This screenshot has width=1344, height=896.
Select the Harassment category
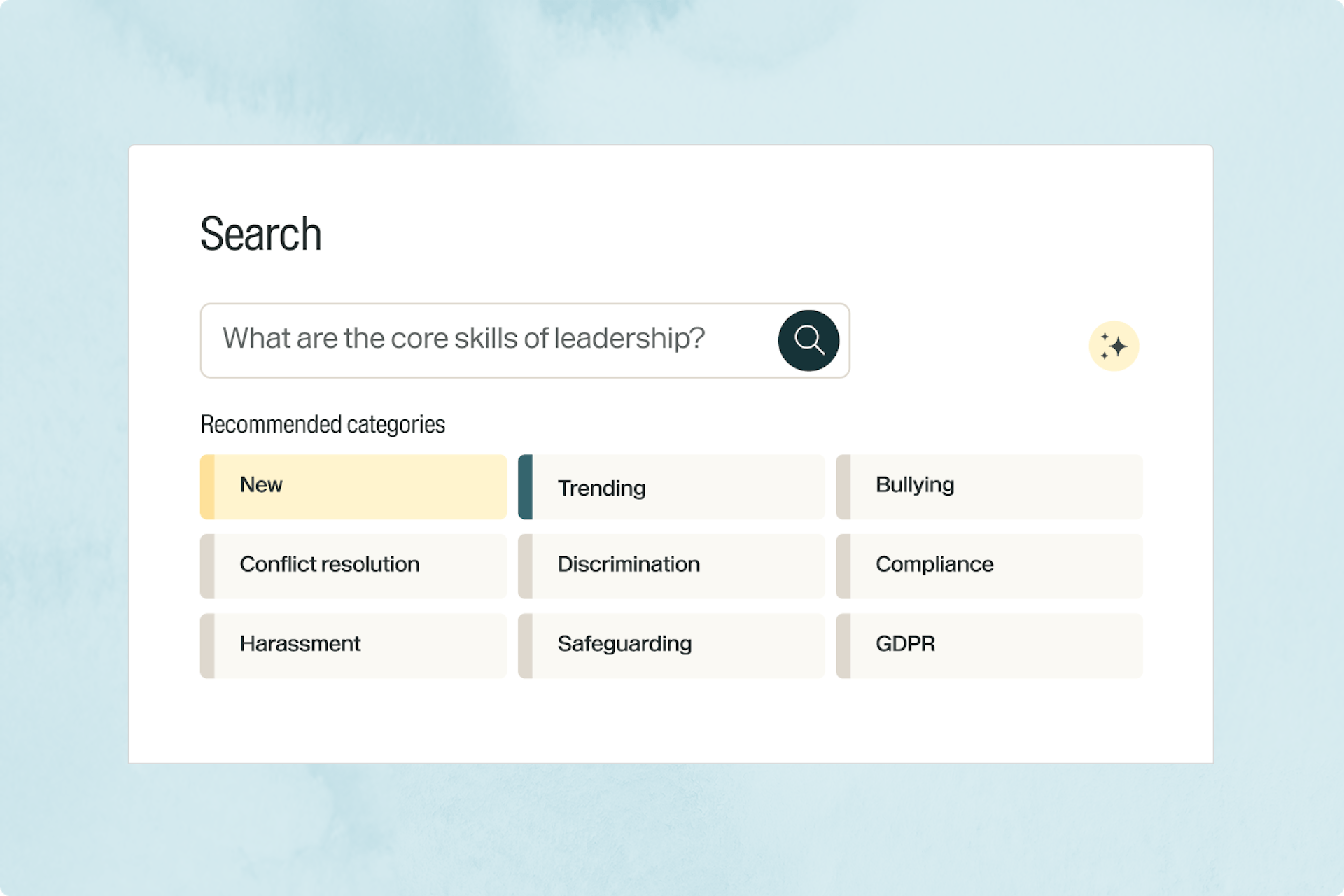pyautogui.click(x=353, y=645)
